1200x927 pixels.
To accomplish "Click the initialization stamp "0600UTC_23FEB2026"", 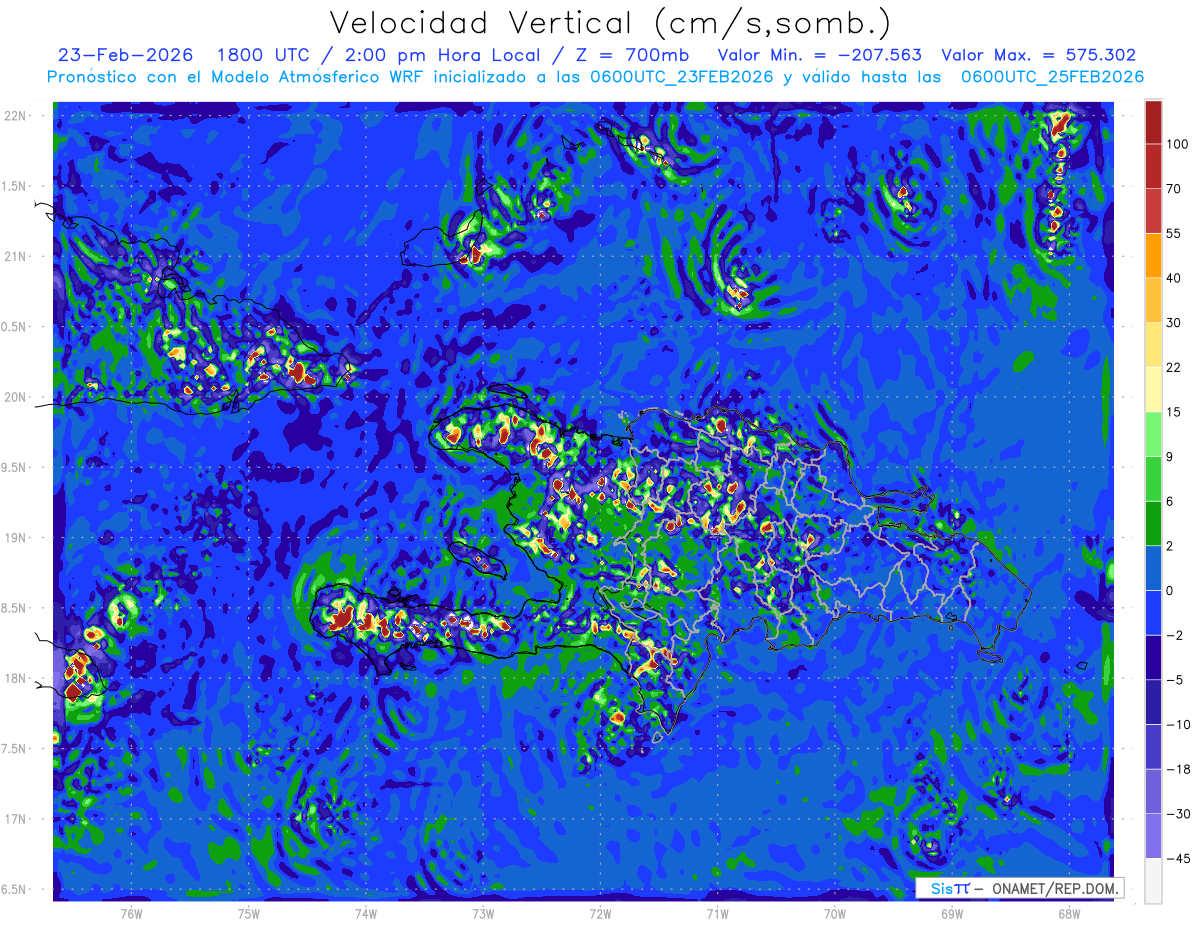I will (x=682, y=77).
